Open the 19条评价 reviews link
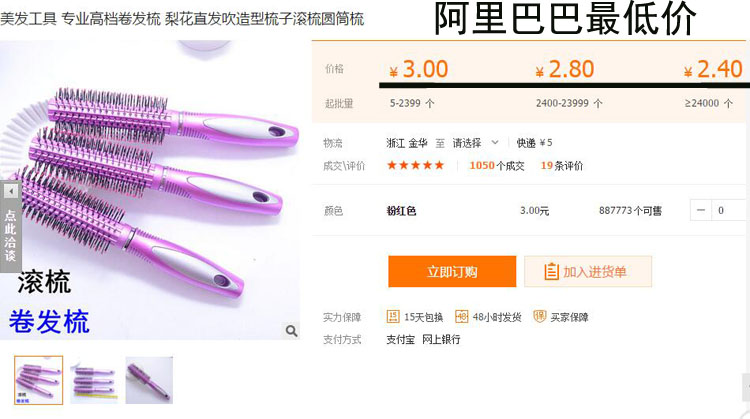The height and width of the screenshot is (419, 750). [x=562, y=165]
